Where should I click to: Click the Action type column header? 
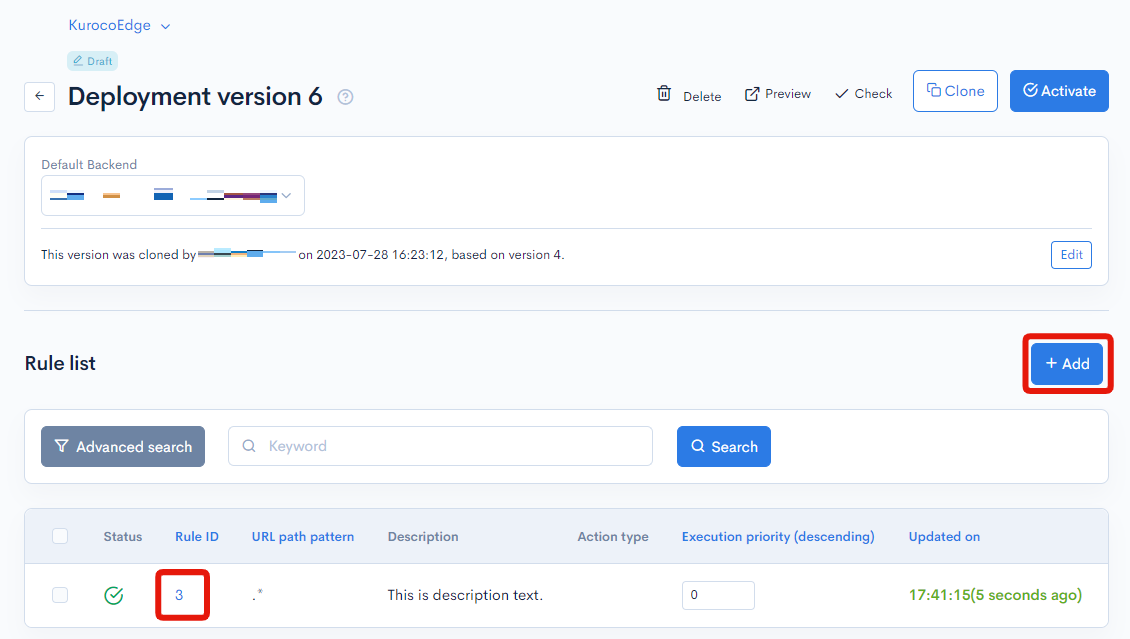613,537
